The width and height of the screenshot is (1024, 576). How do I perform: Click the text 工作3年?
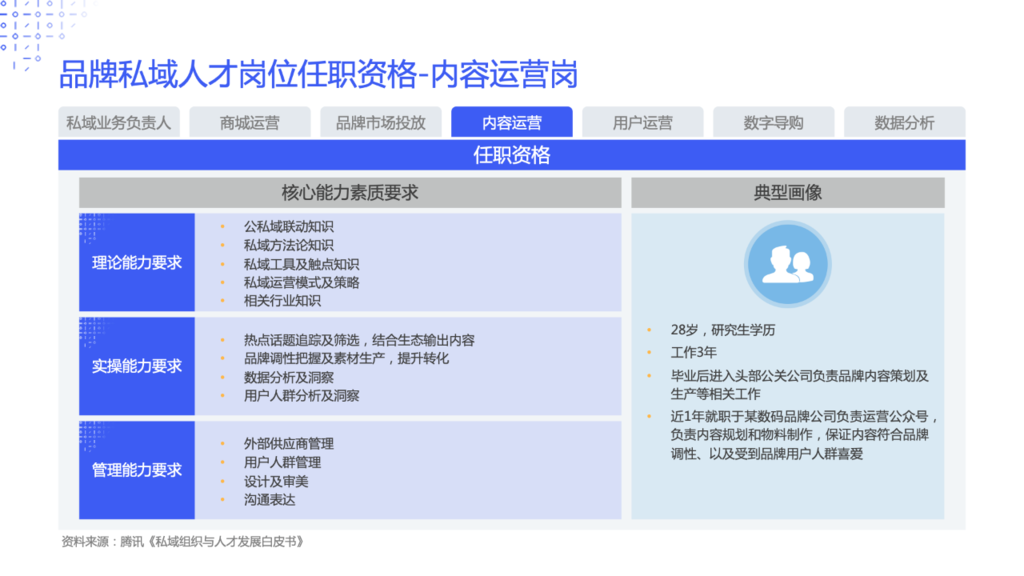(x=694, y=353)
